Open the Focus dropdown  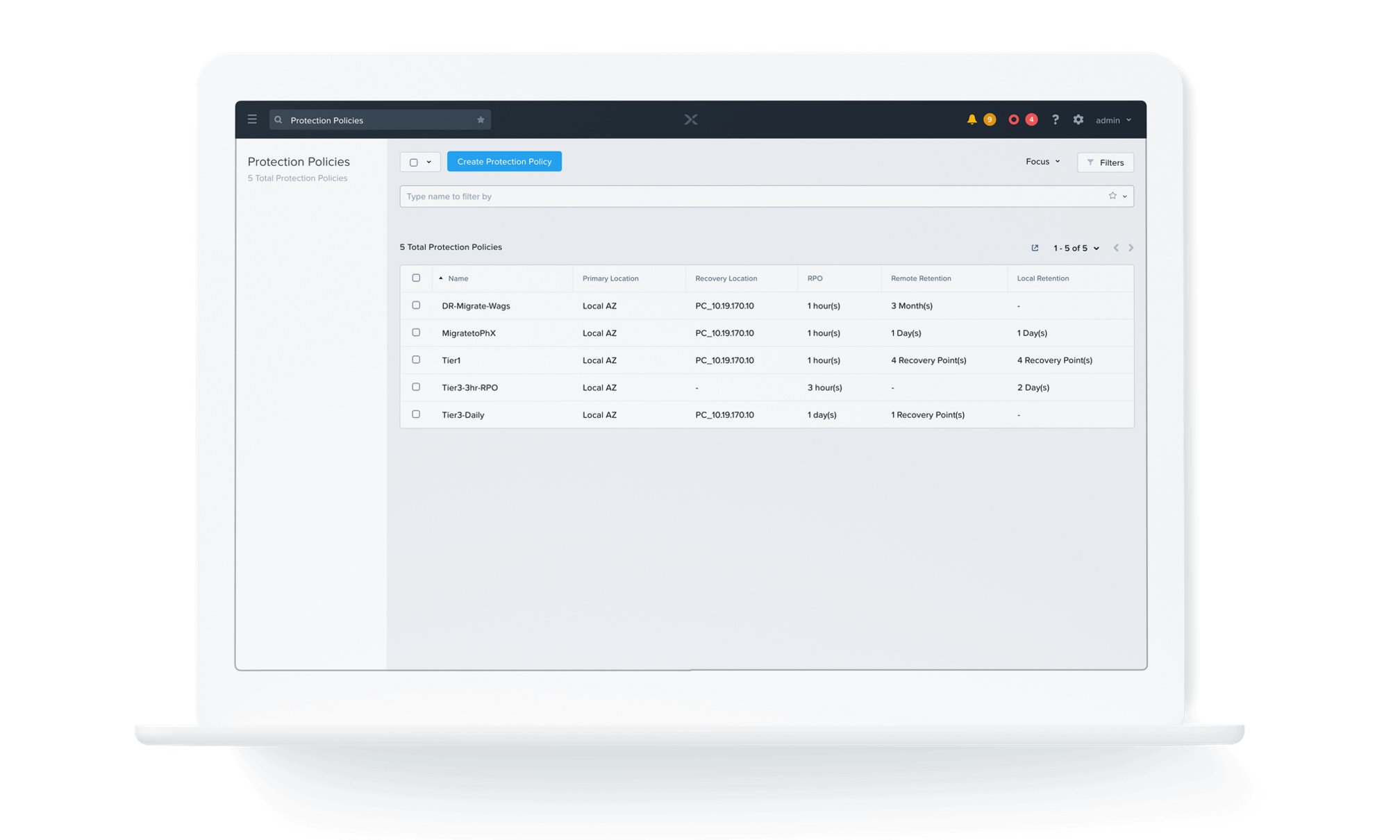(1042, 162)
